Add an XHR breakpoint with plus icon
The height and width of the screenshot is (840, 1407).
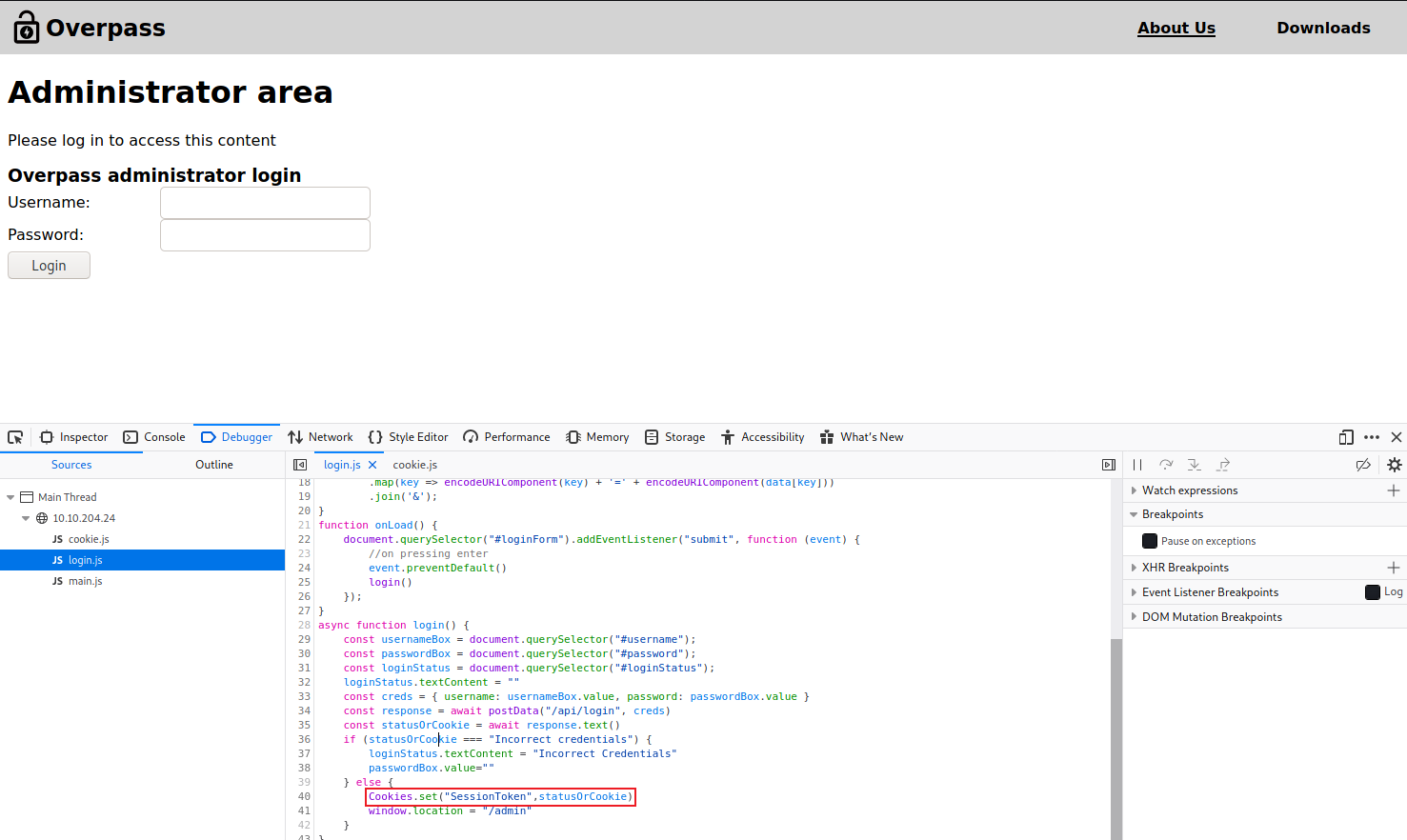click(1394, 568)
